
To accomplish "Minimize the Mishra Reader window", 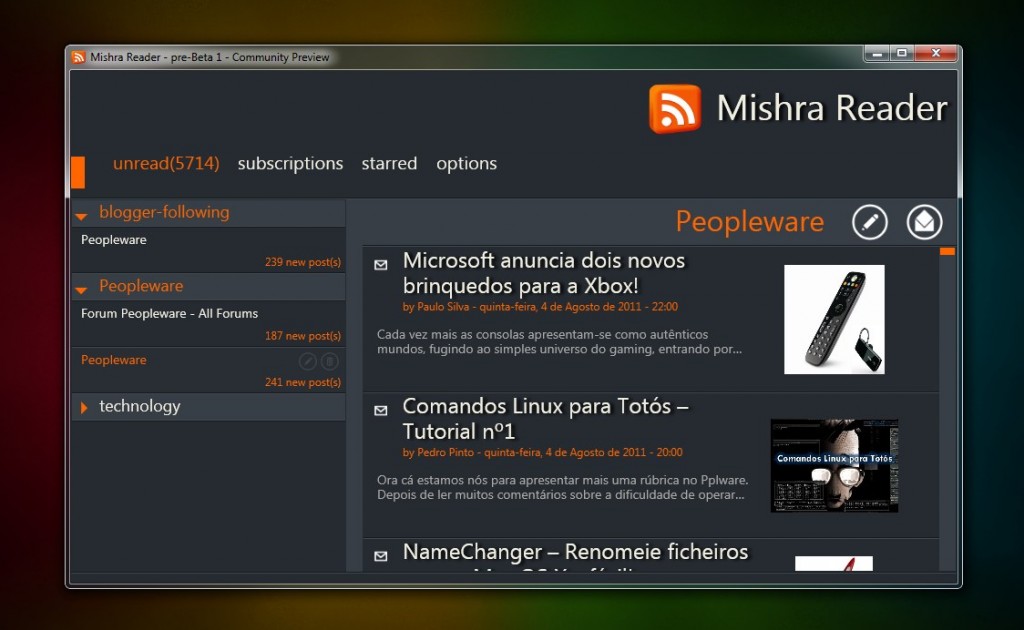I will pyautogui.click(x=877, y=54).
